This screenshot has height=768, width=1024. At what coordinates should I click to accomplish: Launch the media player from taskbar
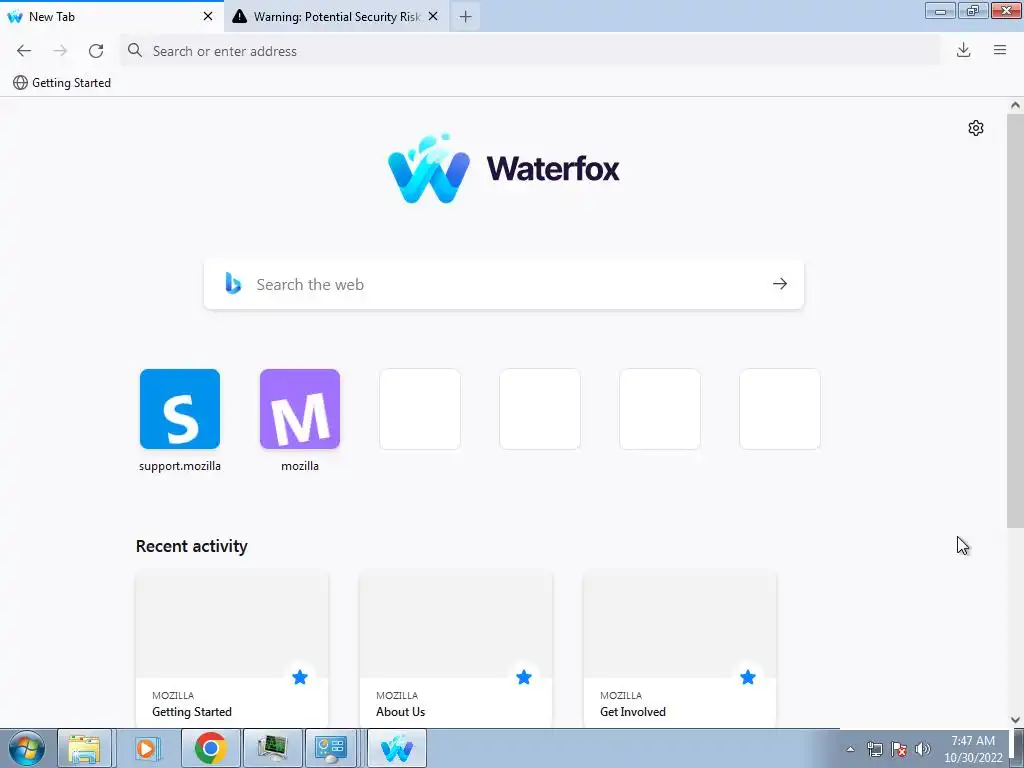pyautogui.click(x=147, y=748)
